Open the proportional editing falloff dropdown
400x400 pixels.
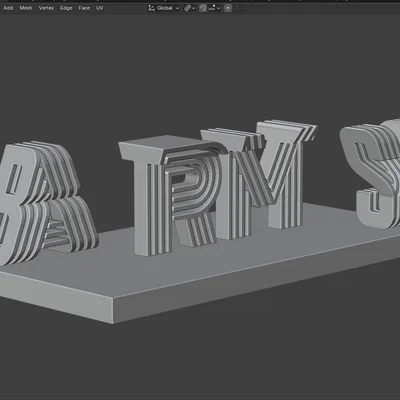(x=240, y=8)
